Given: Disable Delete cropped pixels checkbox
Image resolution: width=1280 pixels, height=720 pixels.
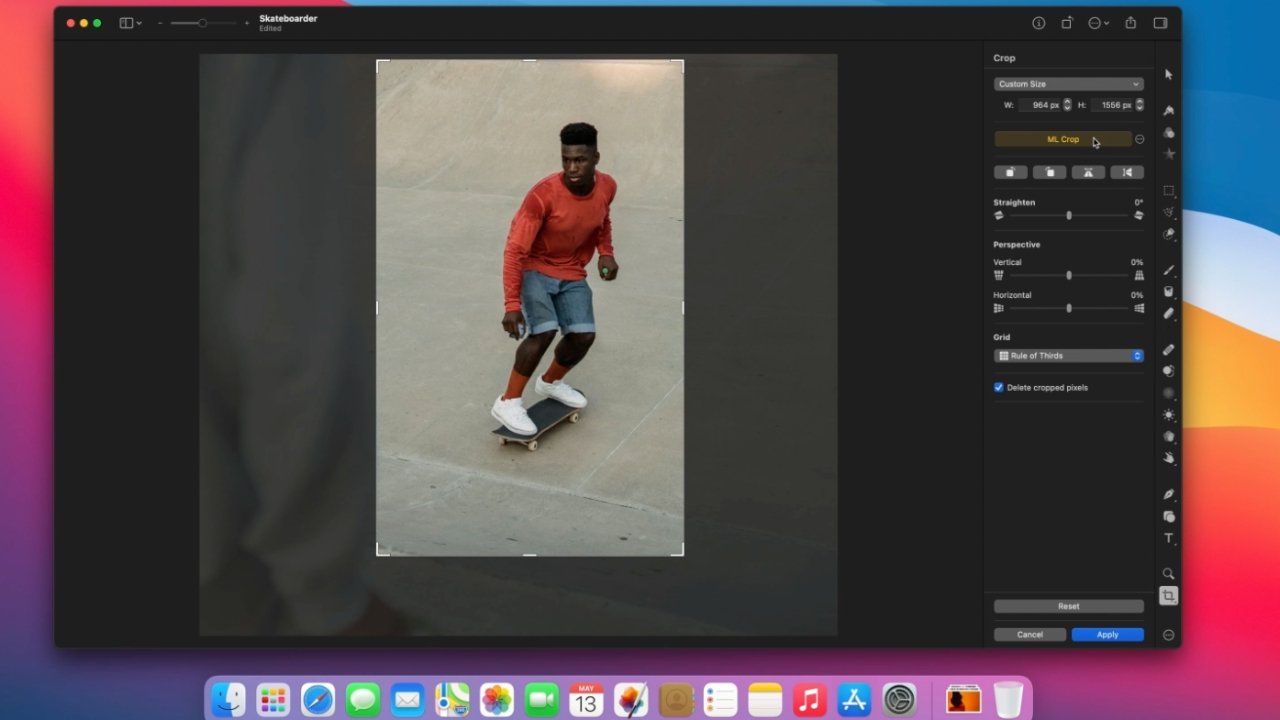Looking at the screenshot, I should 998,387.
